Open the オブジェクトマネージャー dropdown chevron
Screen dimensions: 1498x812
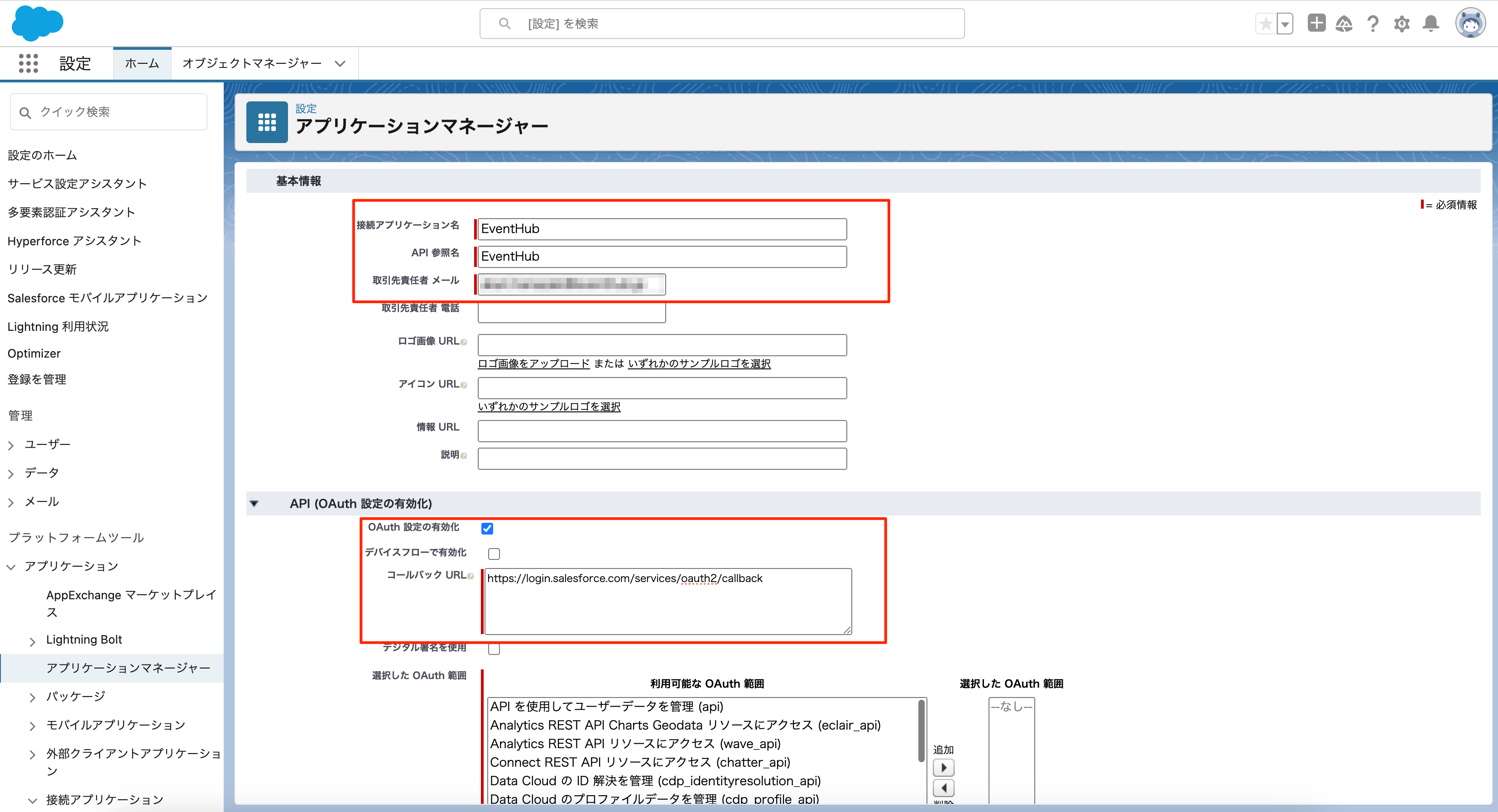(x=340, y=64)
